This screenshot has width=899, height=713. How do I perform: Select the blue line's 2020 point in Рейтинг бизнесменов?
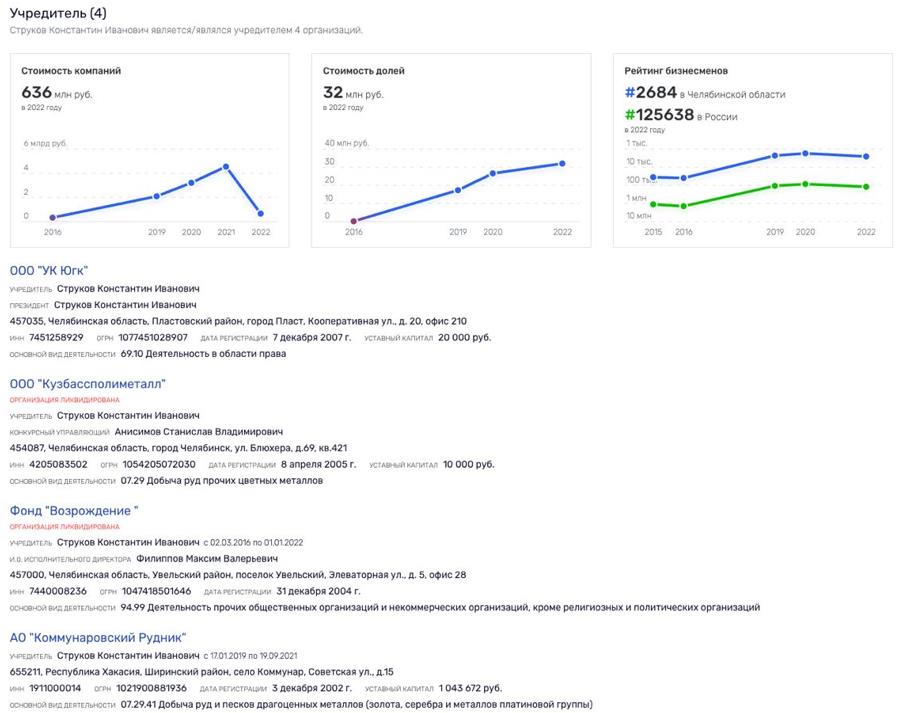click(x=806, y=153)
